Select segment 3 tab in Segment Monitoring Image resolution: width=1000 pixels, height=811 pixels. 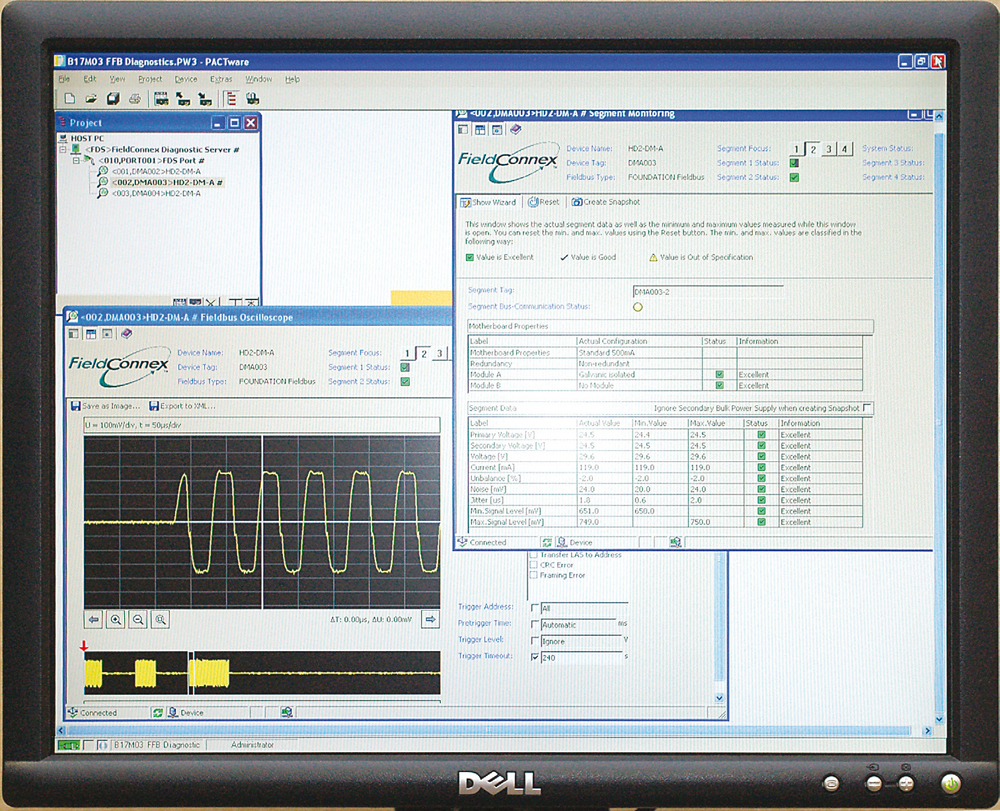coord(828,149)
